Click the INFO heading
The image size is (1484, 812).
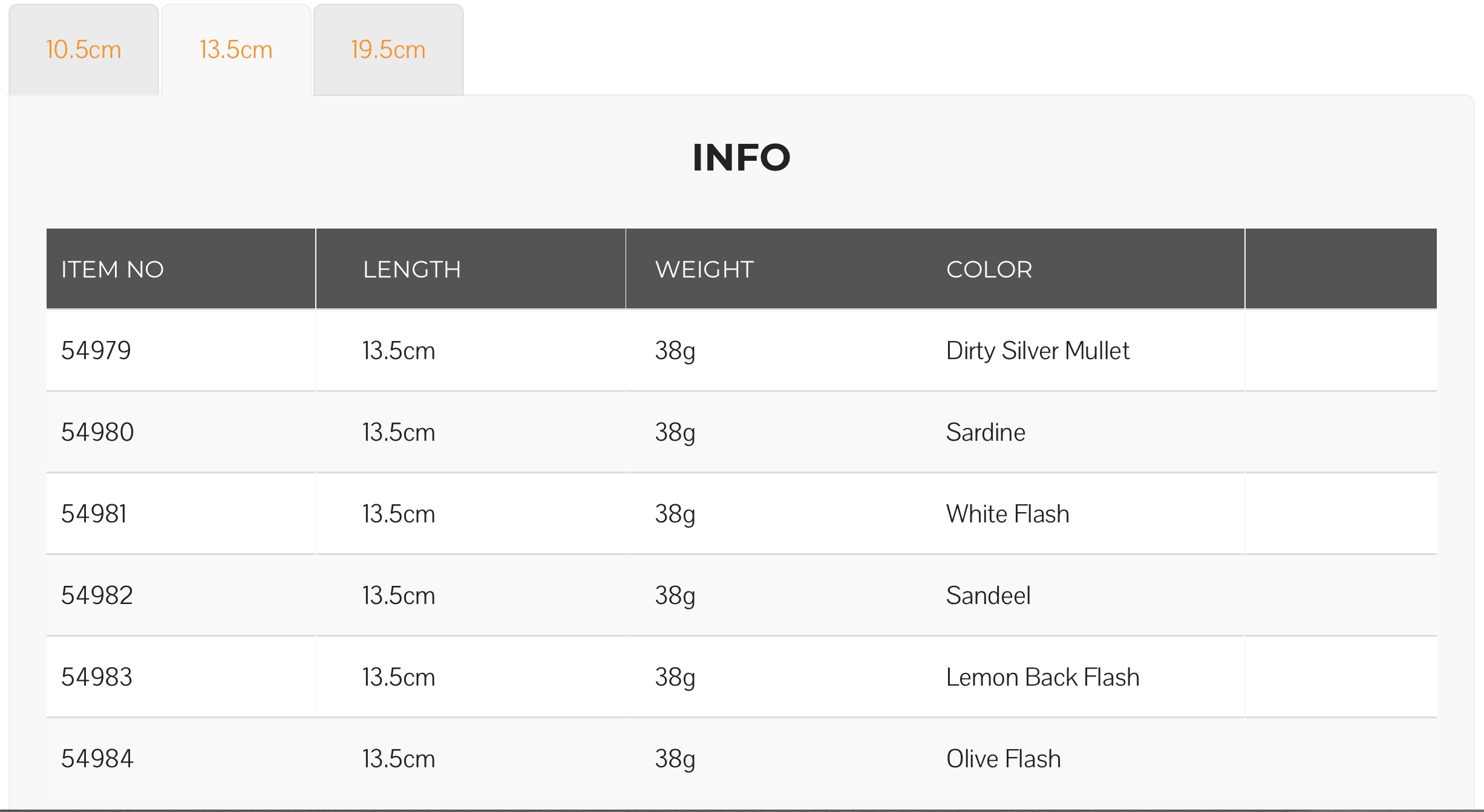pos(742,157)
